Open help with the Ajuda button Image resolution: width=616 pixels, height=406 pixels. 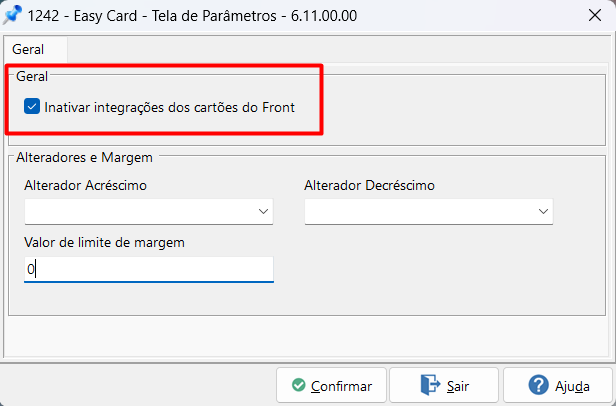click(x=557, y=386)
